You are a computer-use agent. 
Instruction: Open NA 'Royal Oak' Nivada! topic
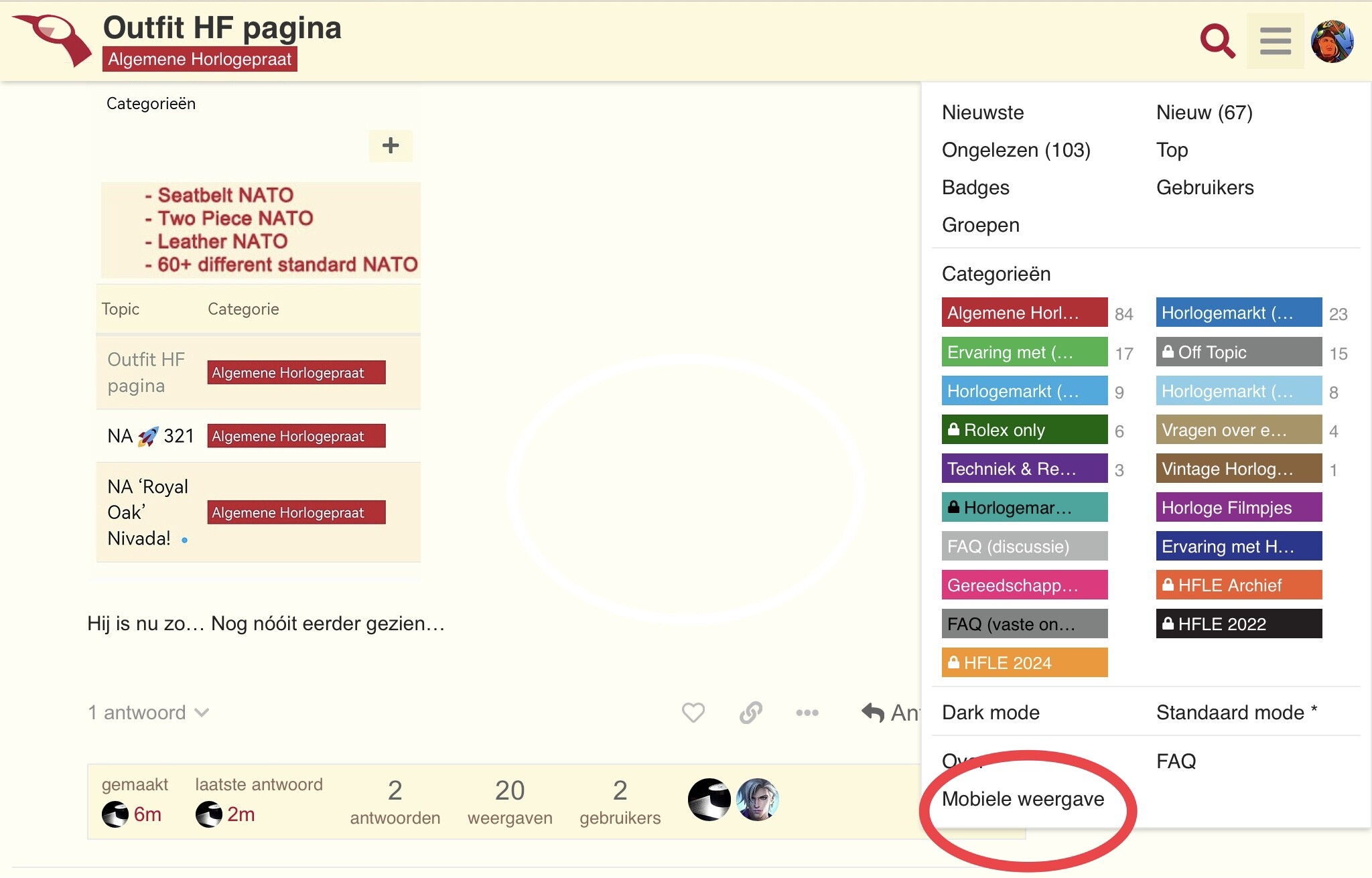pyautogui.click(x=148, y=512)
